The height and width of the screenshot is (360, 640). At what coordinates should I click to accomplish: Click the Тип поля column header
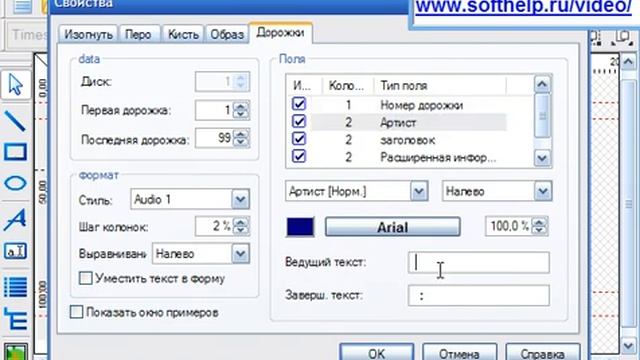pos(440,85)
